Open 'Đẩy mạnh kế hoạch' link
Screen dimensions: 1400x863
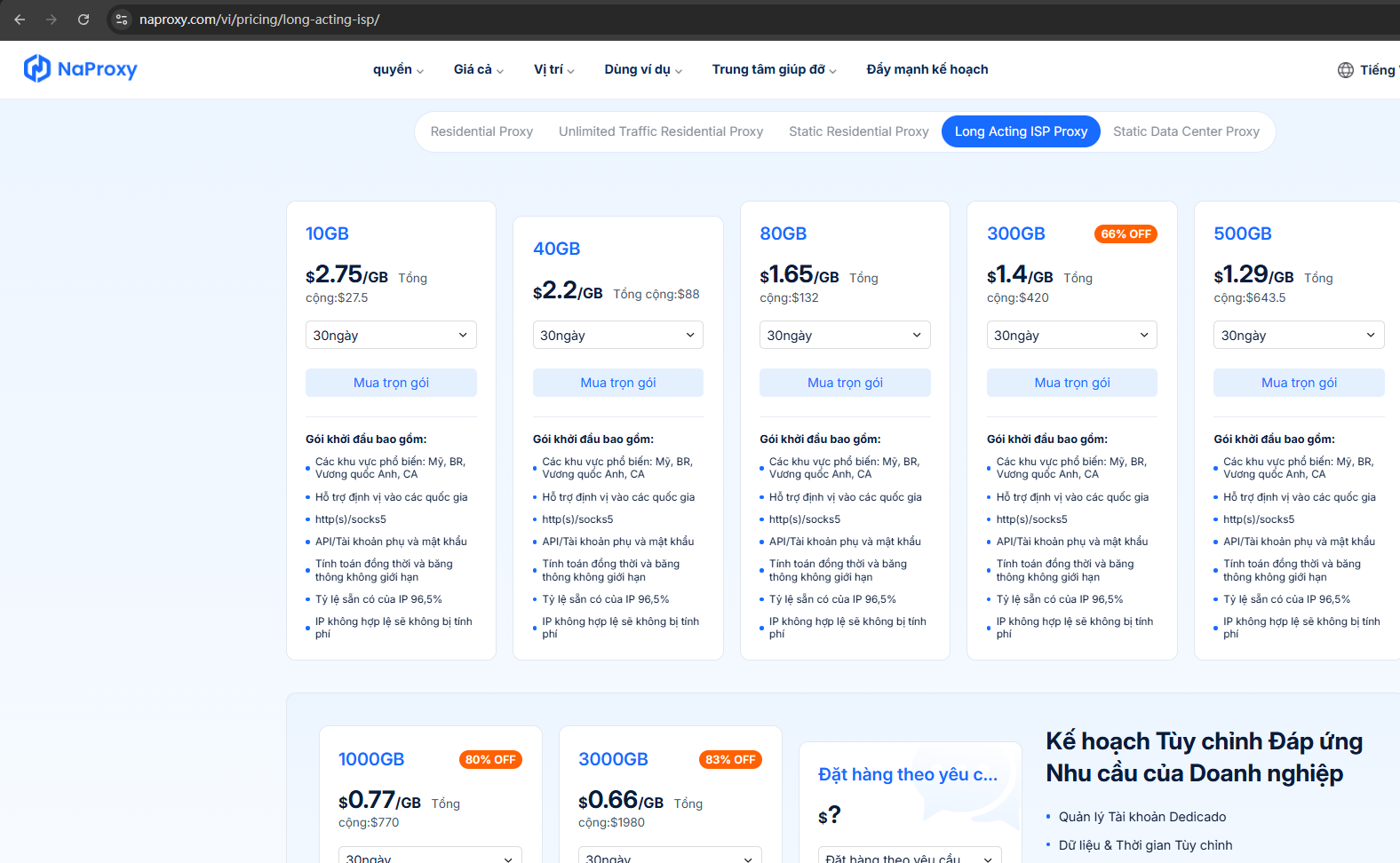tap(927, 69)
